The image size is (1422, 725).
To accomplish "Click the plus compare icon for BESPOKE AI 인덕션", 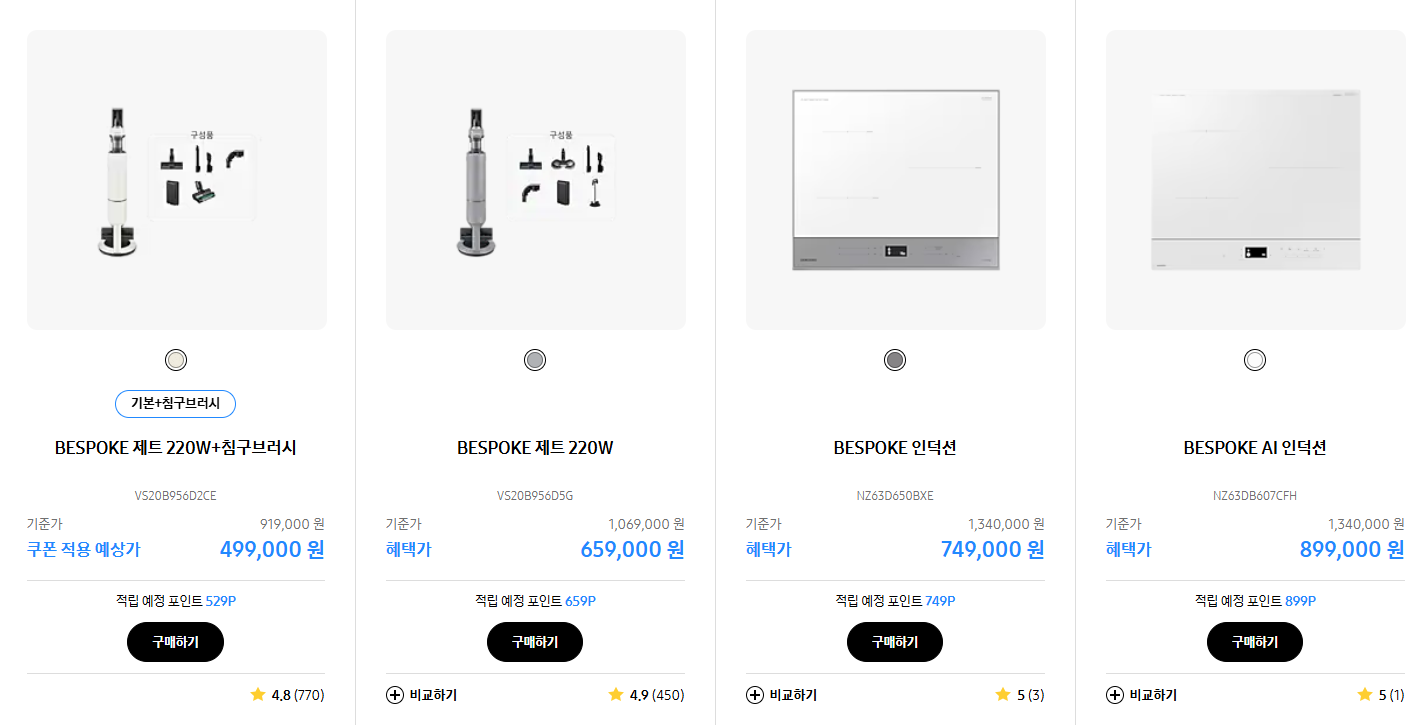I will pos(1113,695).
